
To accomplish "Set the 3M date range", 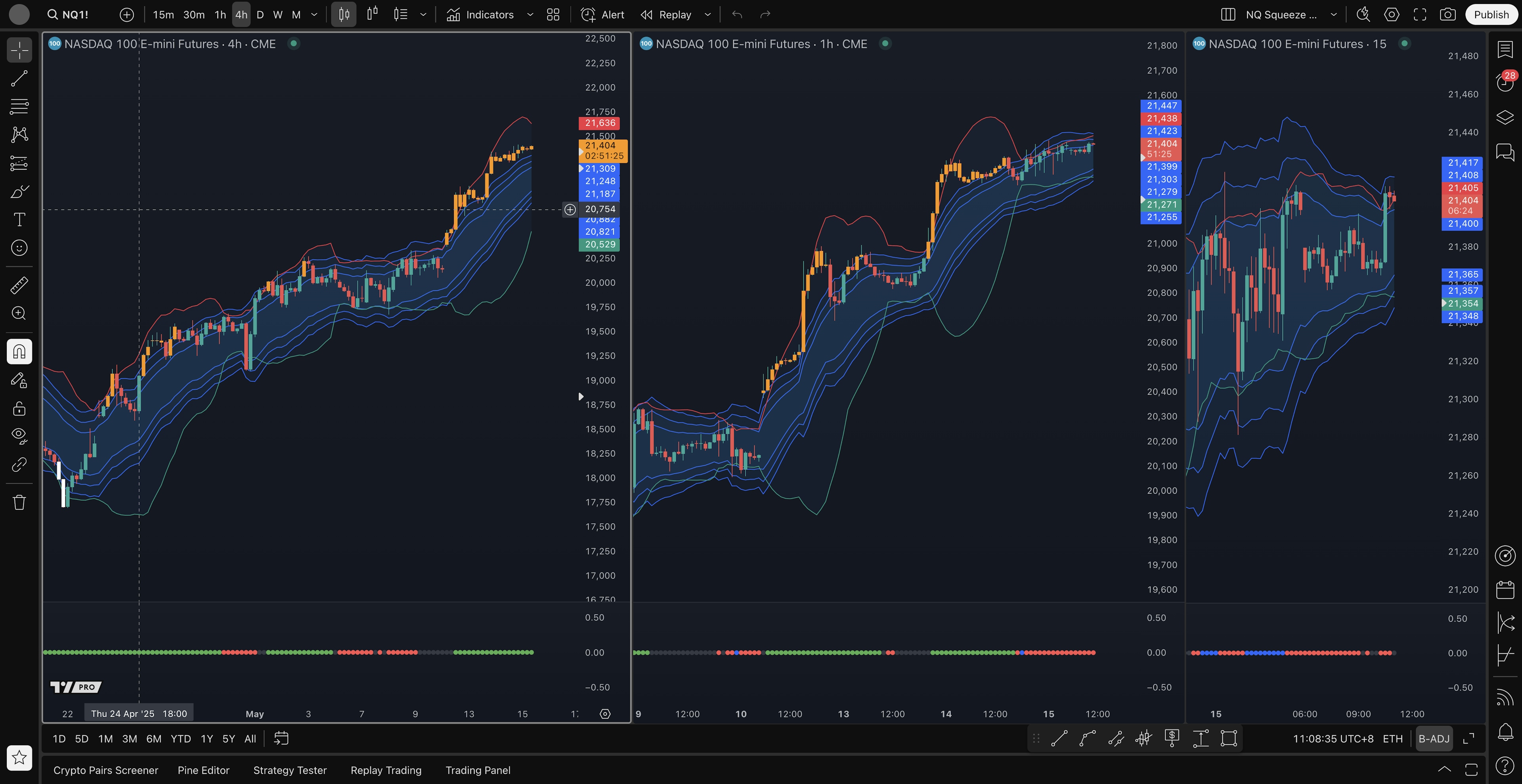I will click(x=129, y=738).
